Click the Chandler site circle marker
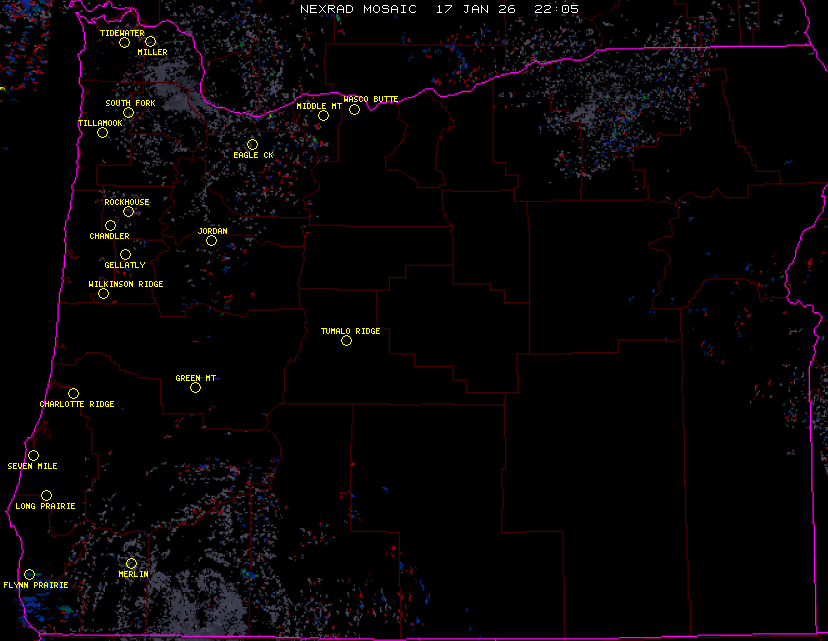 point(111,226)
